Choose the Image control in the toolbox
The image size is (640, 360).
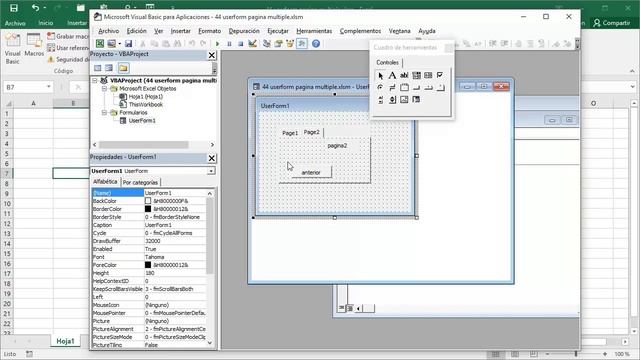pyautogui.click(x=404, y=100)
